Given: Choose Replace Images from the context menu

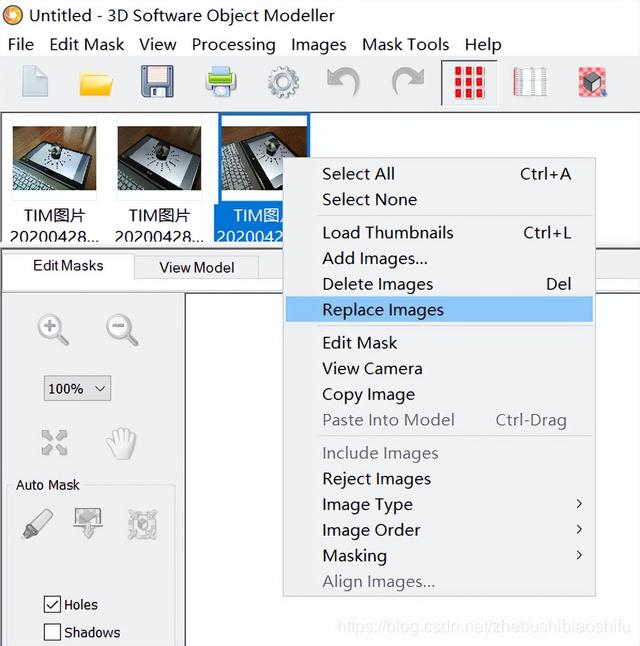Looking at the screenshot, I should pyautogui.click(x=383, y=310).
